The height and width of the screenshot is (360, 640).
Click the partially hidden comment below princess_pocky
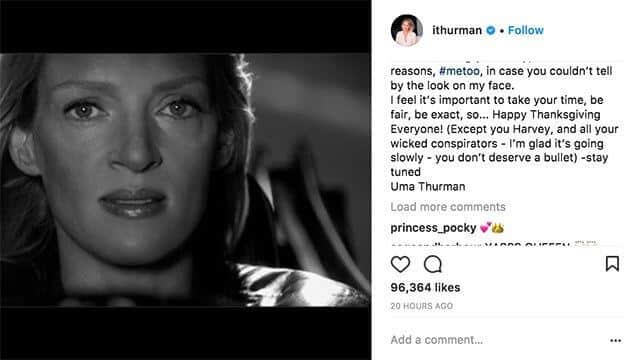[493, 244]
